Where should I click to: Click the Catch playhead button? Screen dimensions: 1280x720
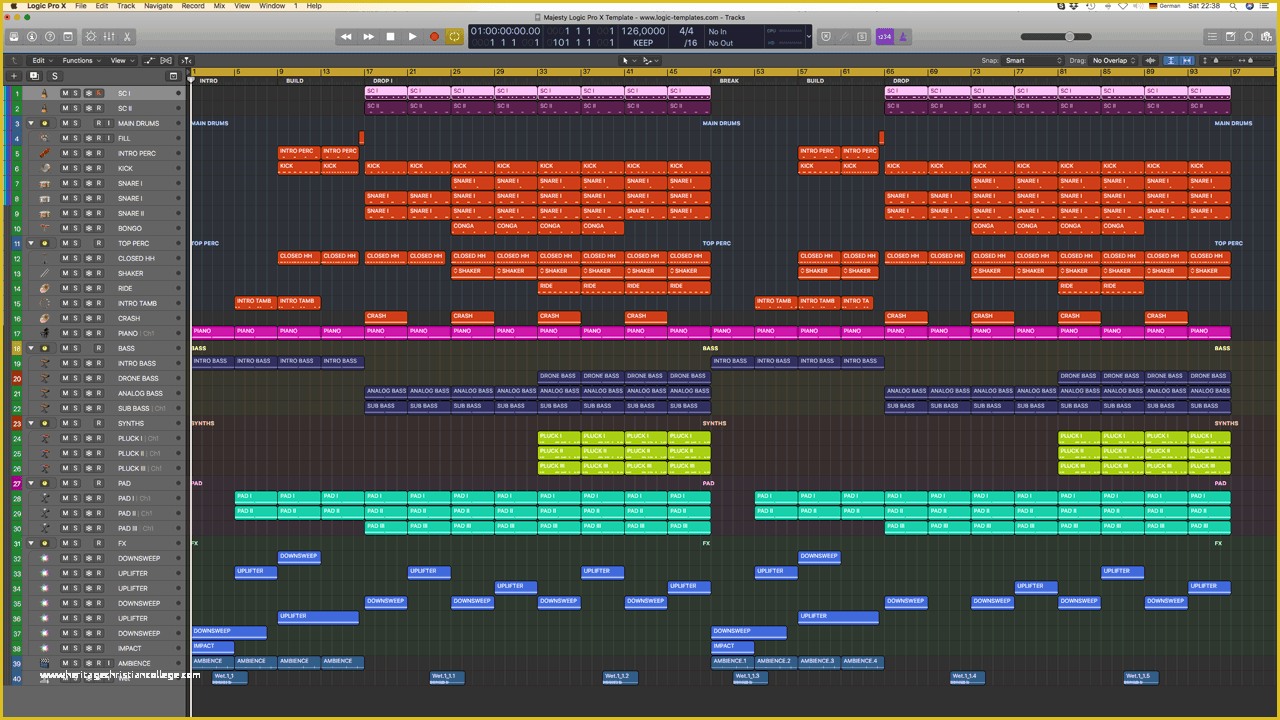[186, 61]
